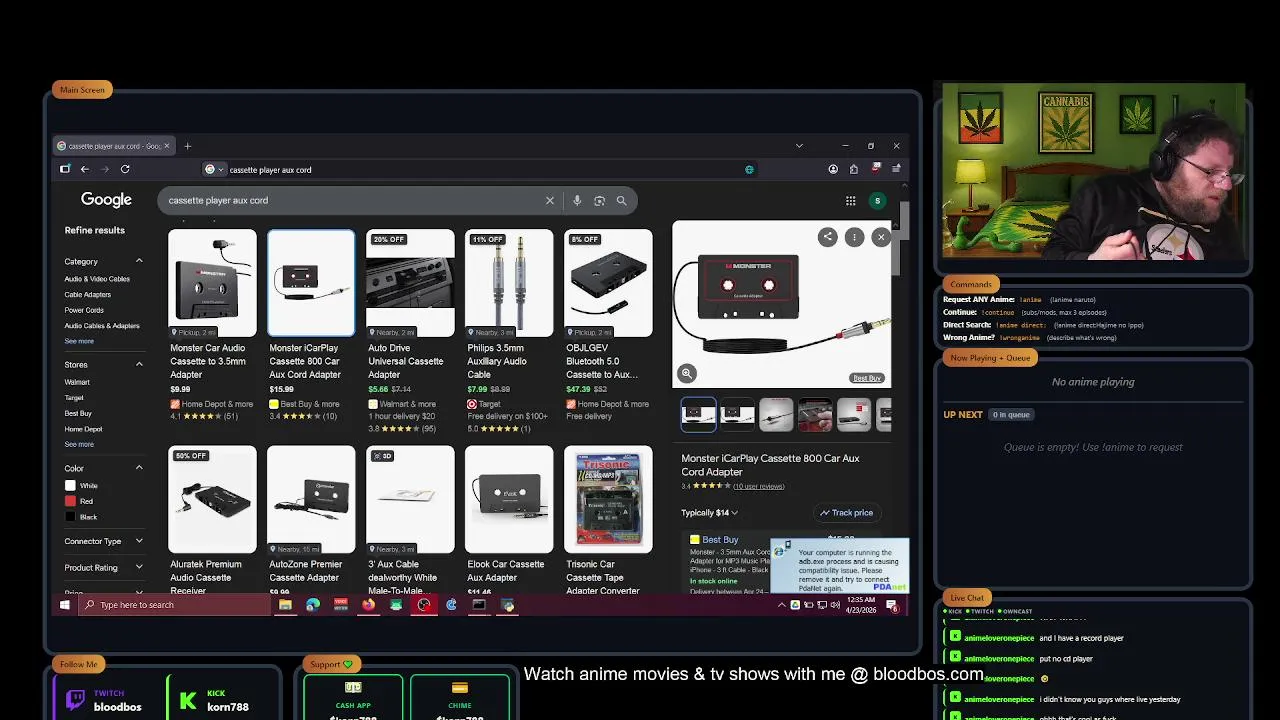The width and height of the screenshot is (1280, 720).
Task: Expand the Connector Type filter
Action: (139, 541)
